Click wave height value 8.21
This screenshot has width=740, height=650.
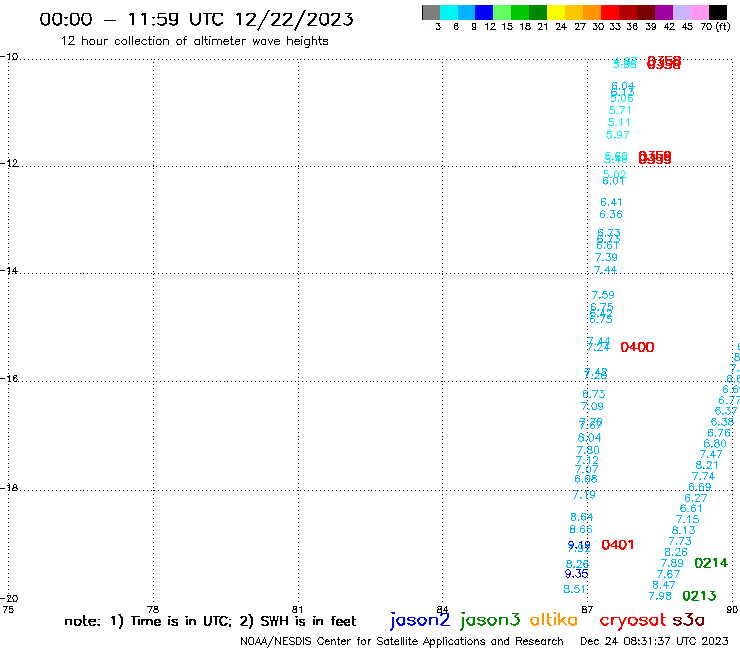[707, 465]
